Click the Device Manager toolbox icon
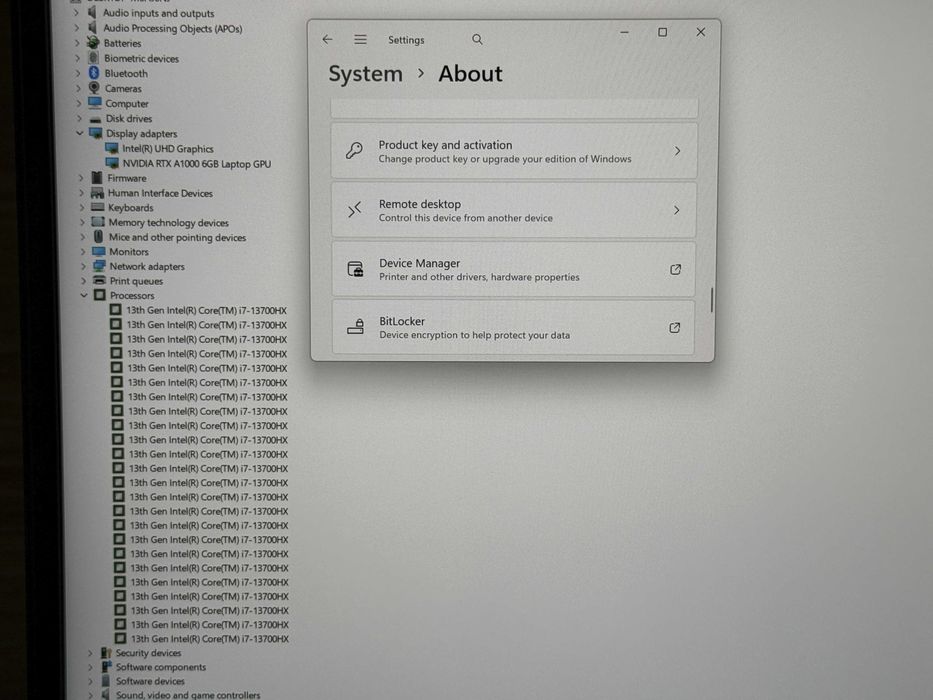The image size is (933, 700). click(355, 269)
